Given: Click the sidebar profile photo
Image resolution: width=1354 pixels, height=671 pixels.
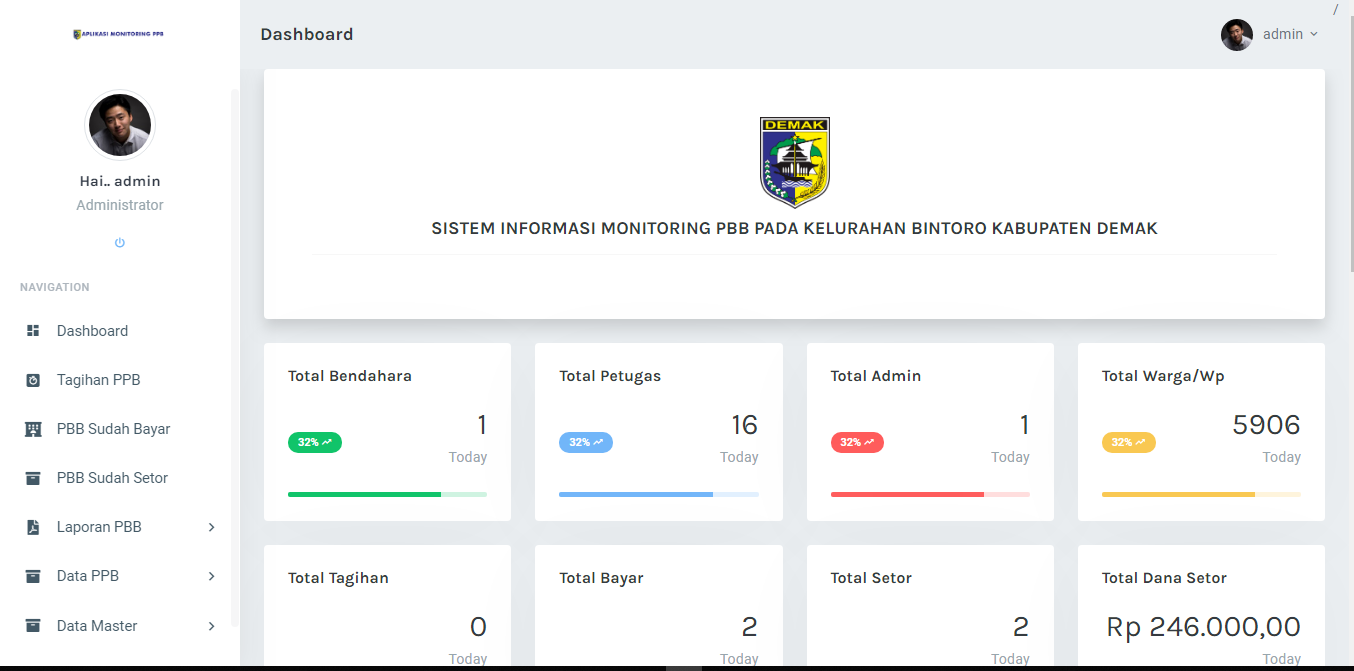Looking at the screenshot, I should click(x=120, y=125).
